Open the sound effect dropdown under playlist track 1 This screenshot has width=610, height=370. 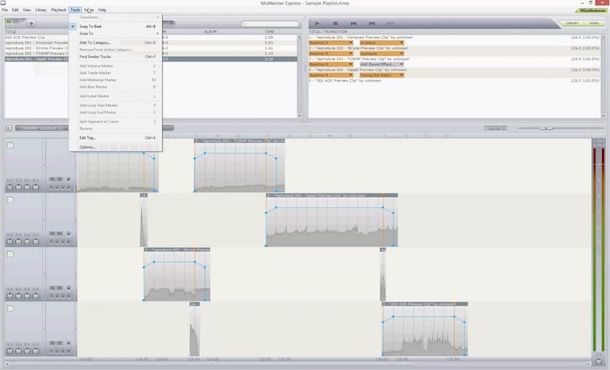(382, 43)
